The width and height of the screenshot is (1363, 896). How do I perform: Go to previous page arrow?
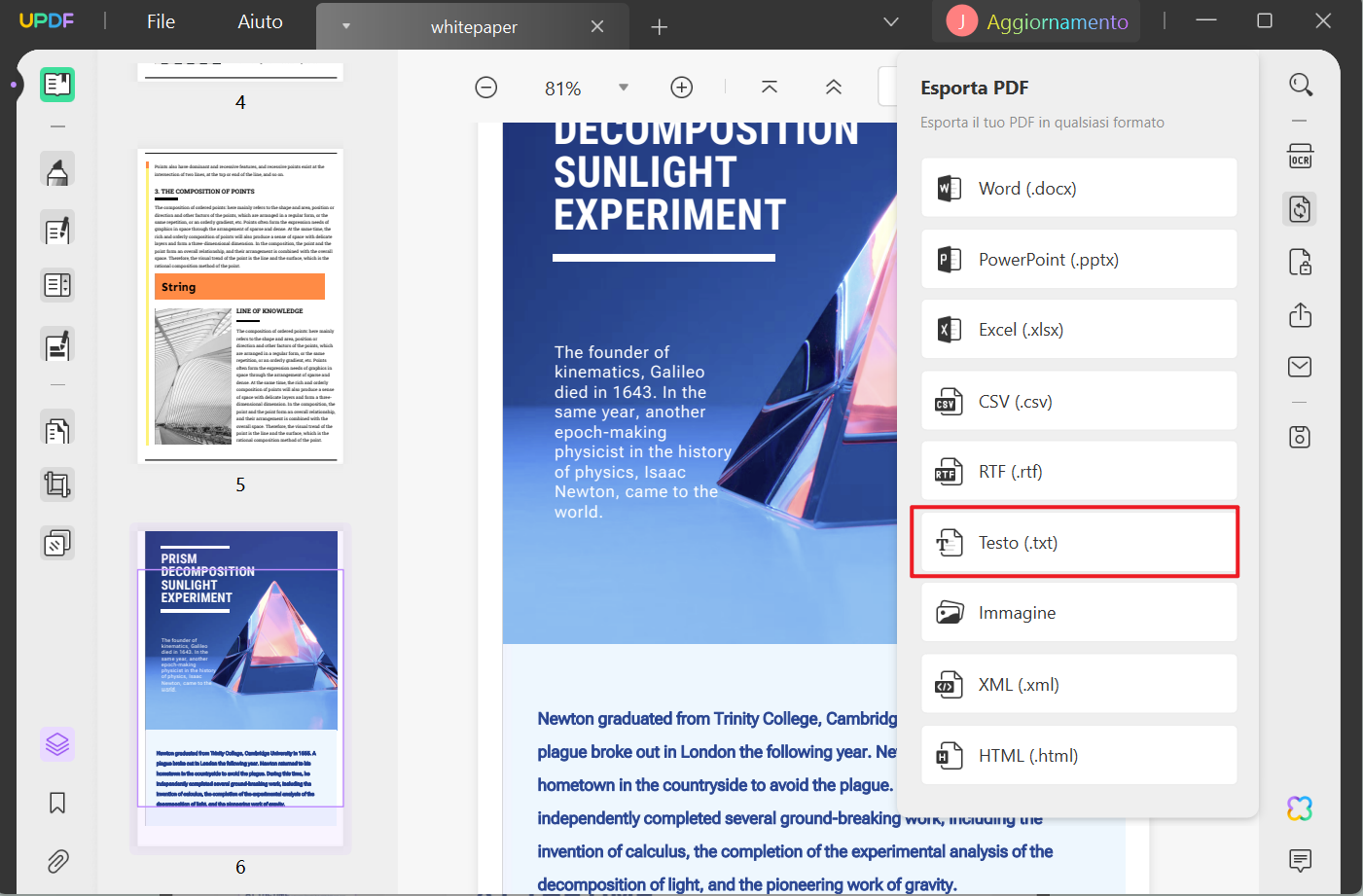(x=834, y=88)
